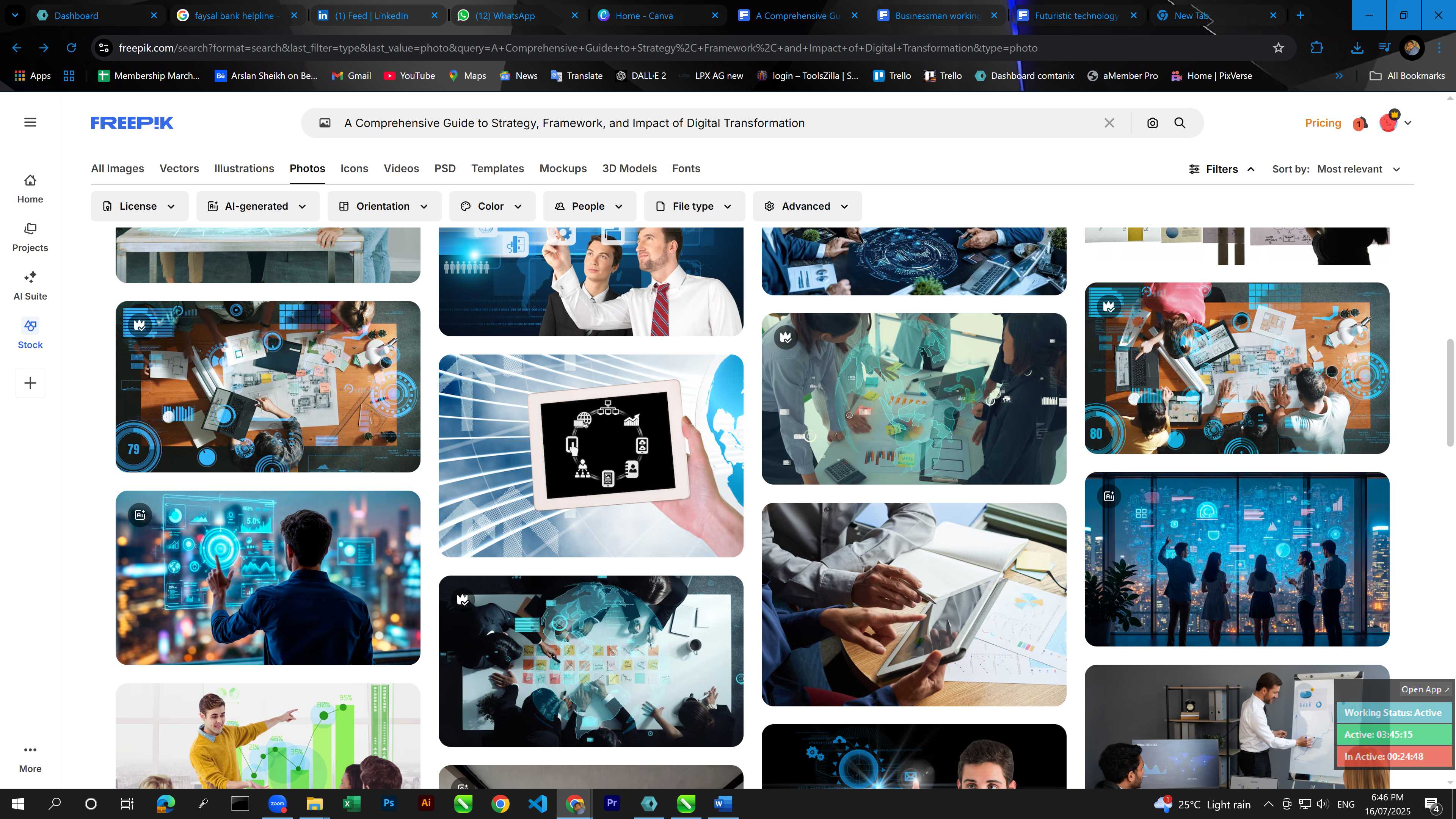Open AI Suite in the sidebar

pos(30,286)
